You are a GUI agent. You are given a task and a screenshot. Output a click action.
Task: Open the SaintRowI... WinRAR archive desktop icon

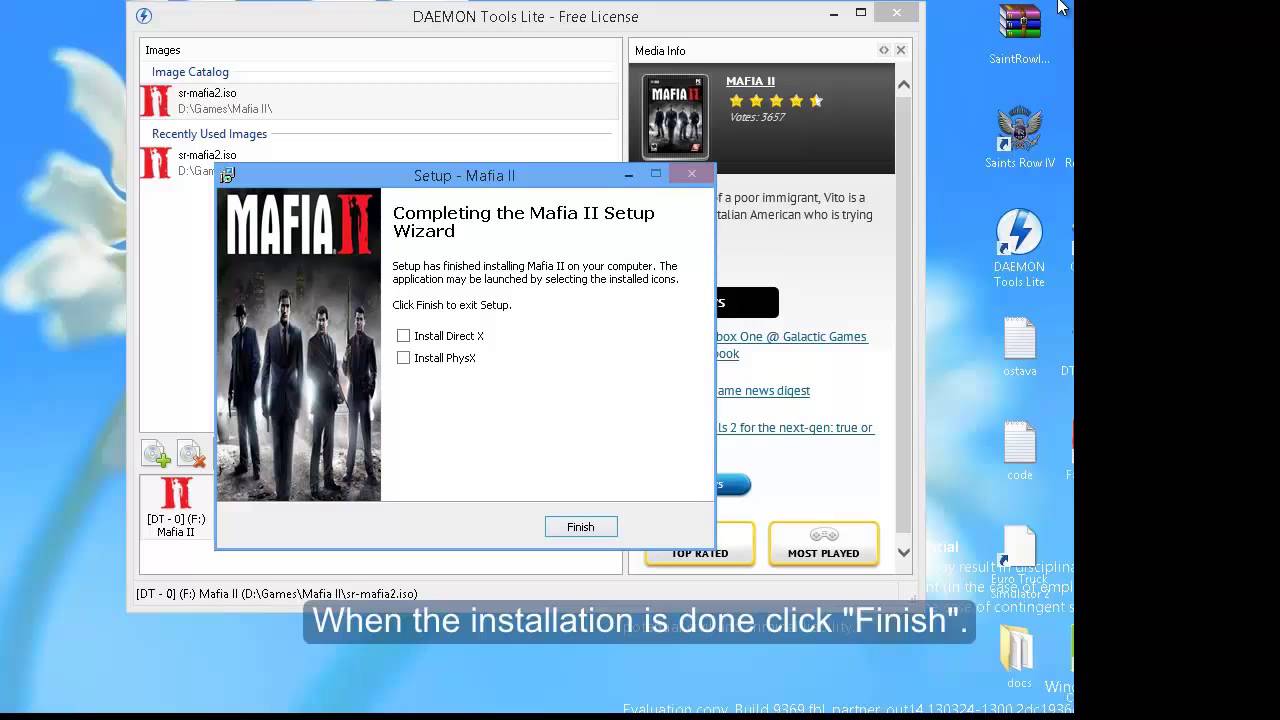(1019, 35)
